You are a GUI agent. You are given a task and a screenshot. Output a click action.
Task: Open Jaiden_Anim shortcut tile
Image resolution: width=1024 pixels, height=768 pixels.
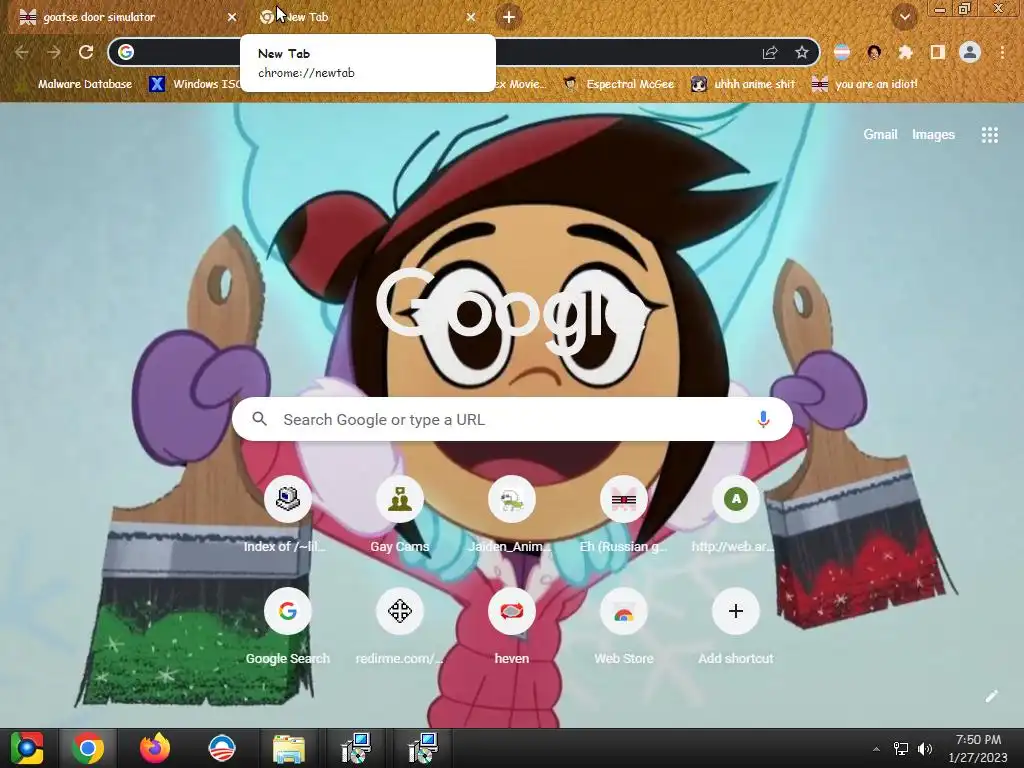(x=511, y=514)
